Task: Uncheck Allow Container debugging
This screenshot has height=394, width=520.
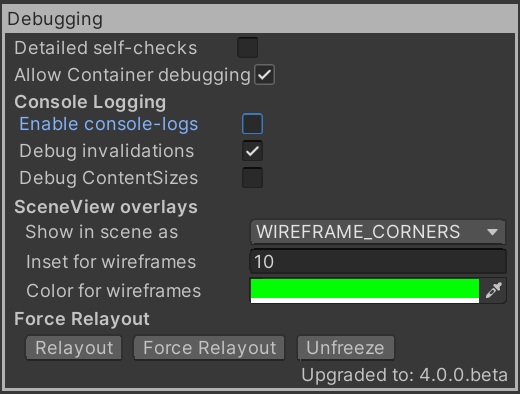Action: (x=264, y=75)
